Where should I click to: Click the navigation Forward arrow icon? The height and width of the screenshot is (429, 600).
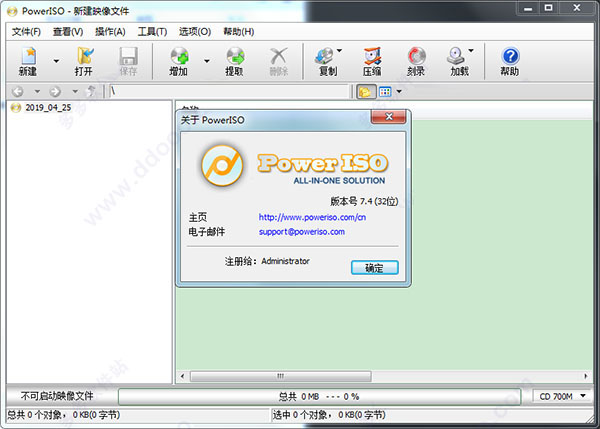pos(55,91)
